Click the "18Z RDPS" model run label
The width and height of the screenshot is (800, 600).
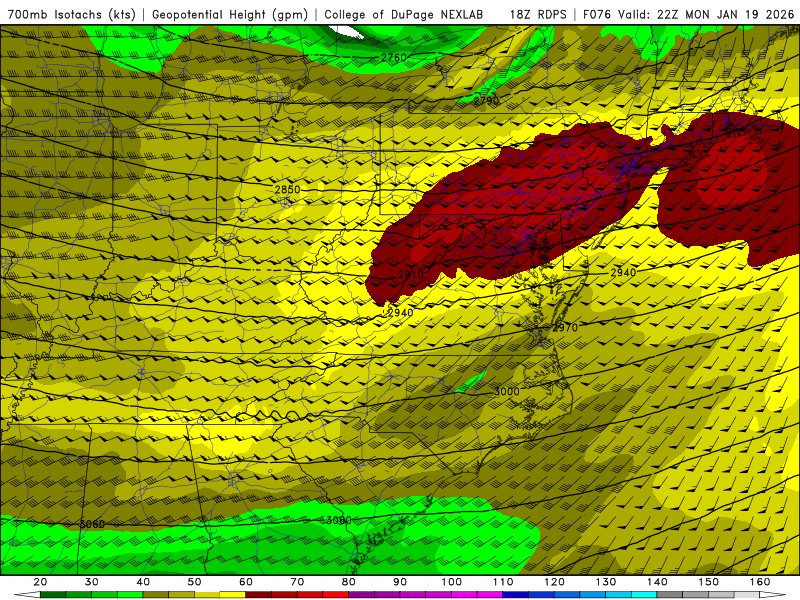538,14
